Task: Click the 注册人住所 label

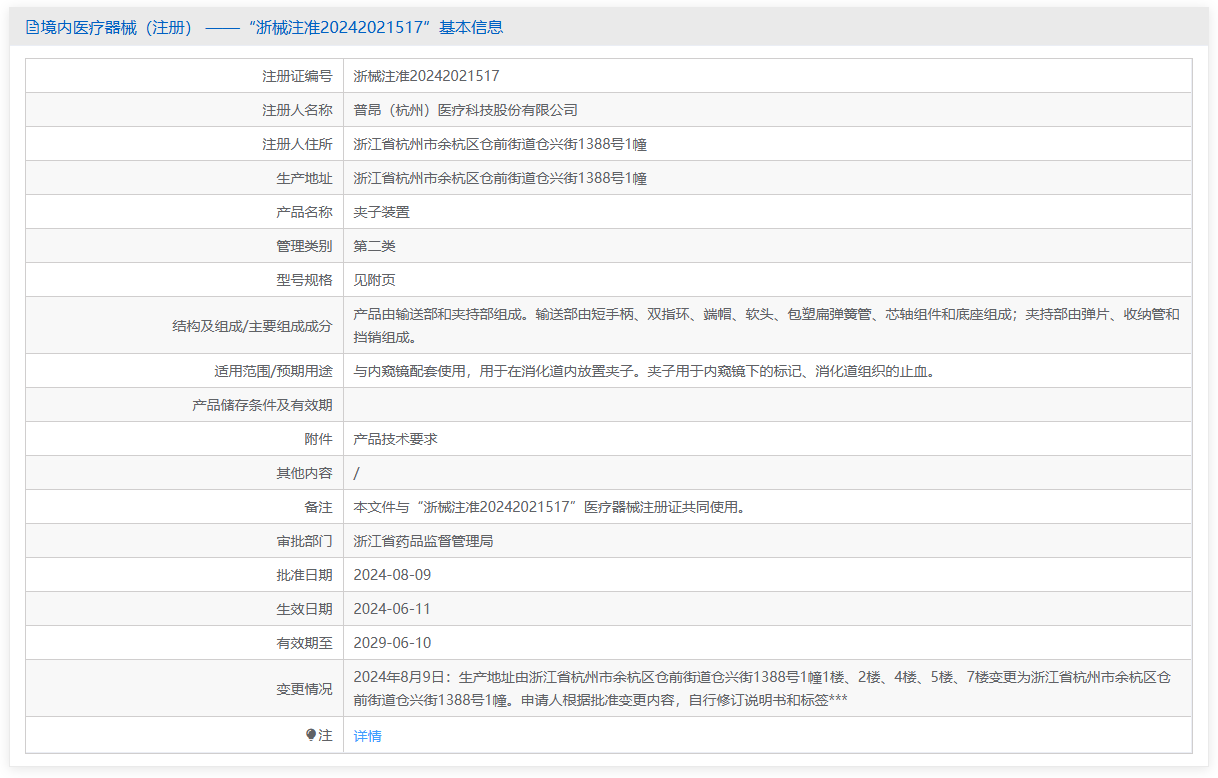Action: tap(297, 144)
